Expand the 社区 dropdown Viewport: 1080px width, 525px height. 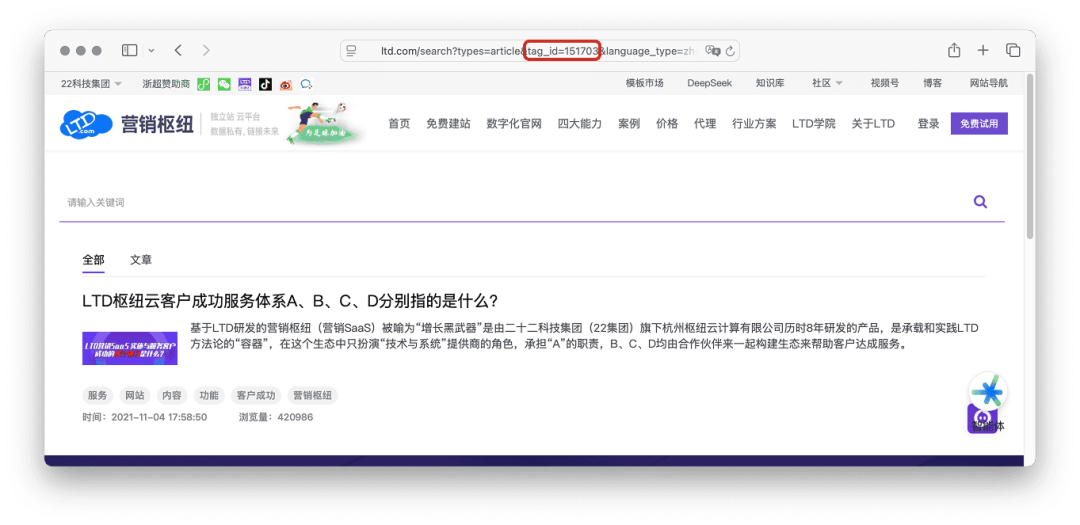(x=827, y=83)
